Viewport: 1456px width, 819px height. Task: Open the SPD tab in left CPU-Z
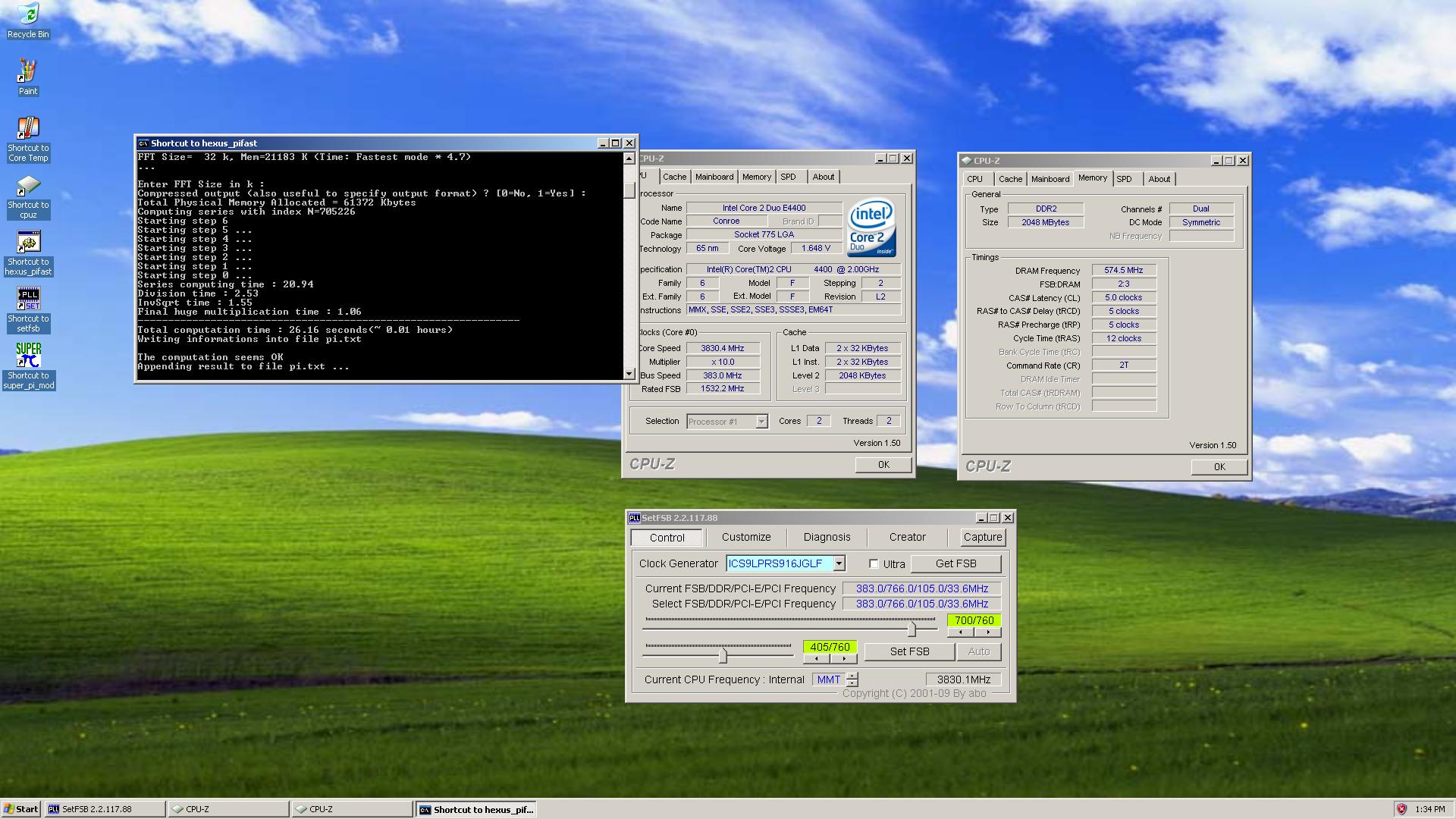coord(789,177)
